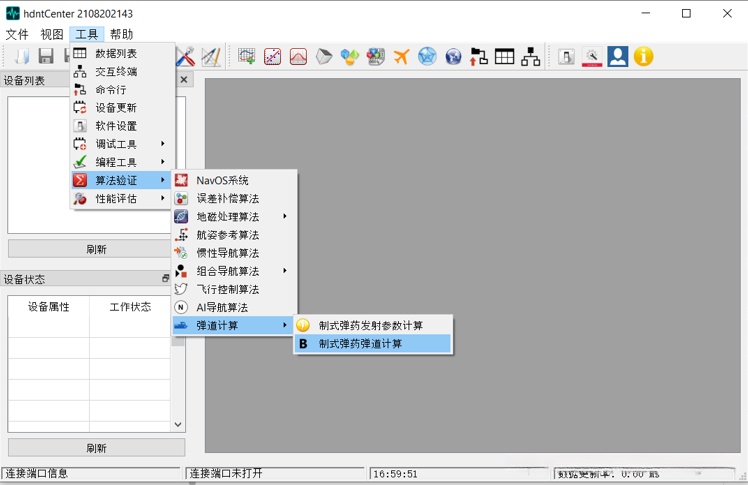Click the 工具 menu in menu bar
This screenshot has height=485, width=748.
86,34
